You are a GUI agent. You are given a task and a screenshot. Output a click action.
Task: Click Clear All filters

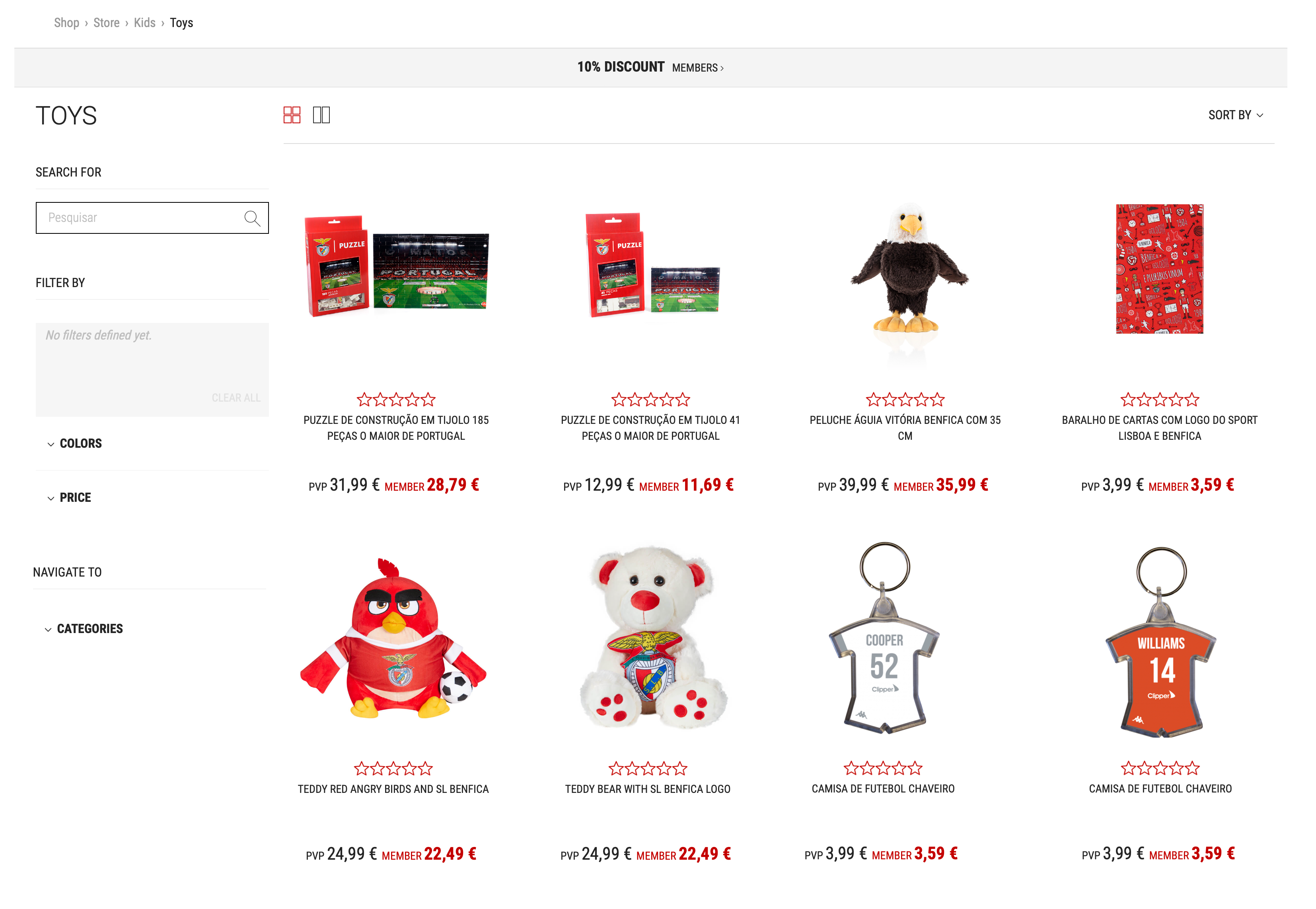click(236, 398)
